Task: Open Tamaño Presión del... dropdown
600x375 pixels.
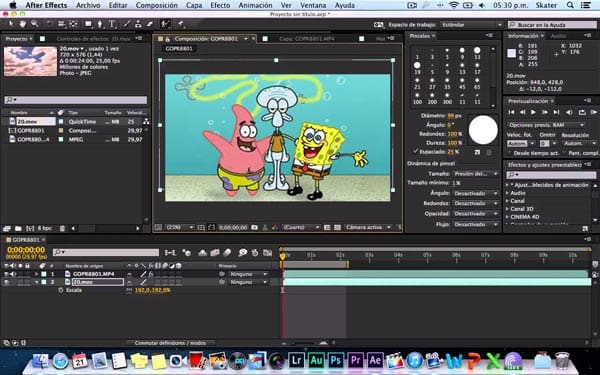Action: 475,173
